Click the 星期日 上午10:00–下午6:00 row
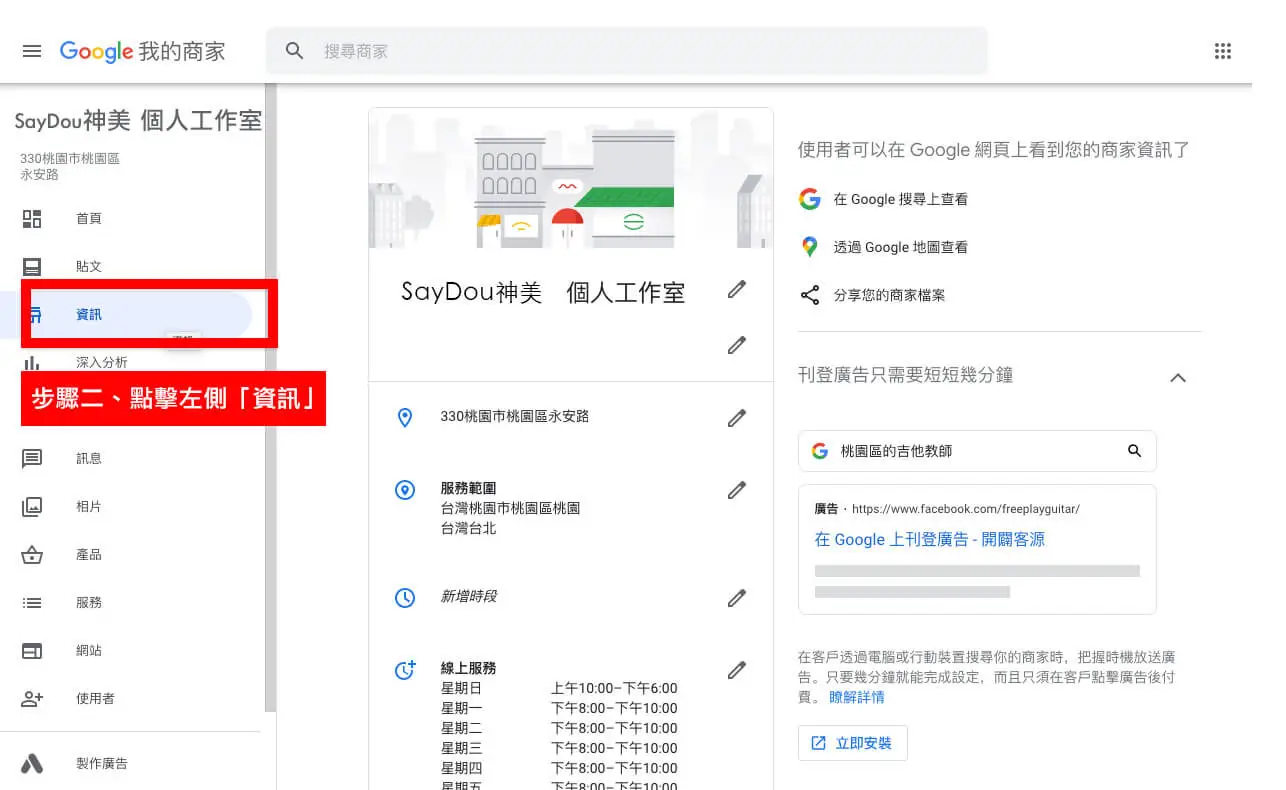This screenshot has height=790, width=1286. pyautogui.click(x=559, y=688)
